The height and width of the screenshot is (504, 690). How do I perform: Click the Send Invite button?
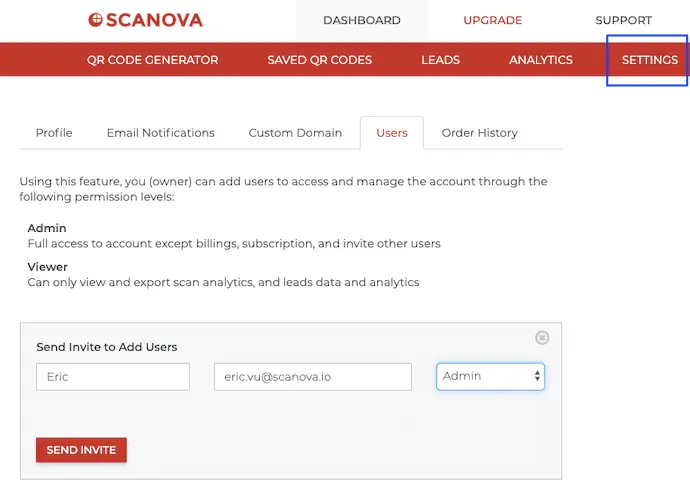pyautogui.click(x=81, y=450)
